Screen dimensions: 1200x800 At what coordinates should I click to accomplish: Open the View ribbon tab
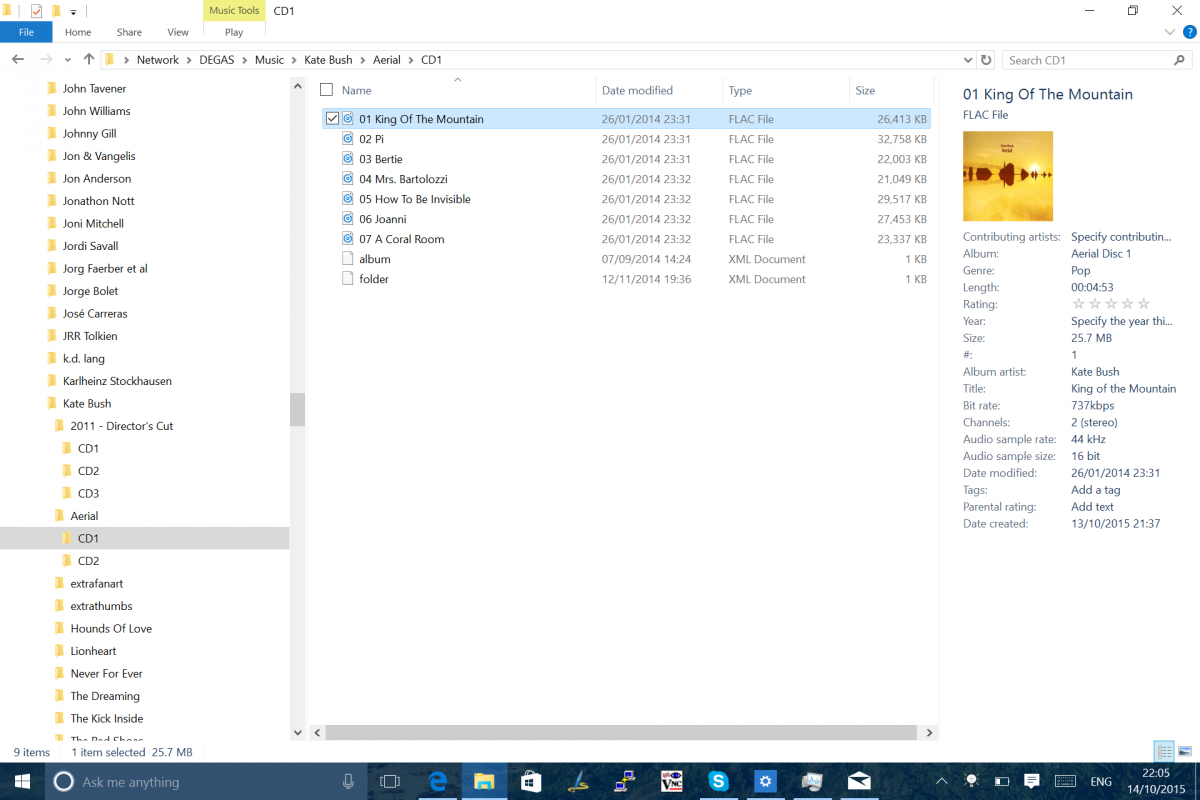[x=178, y=32]
